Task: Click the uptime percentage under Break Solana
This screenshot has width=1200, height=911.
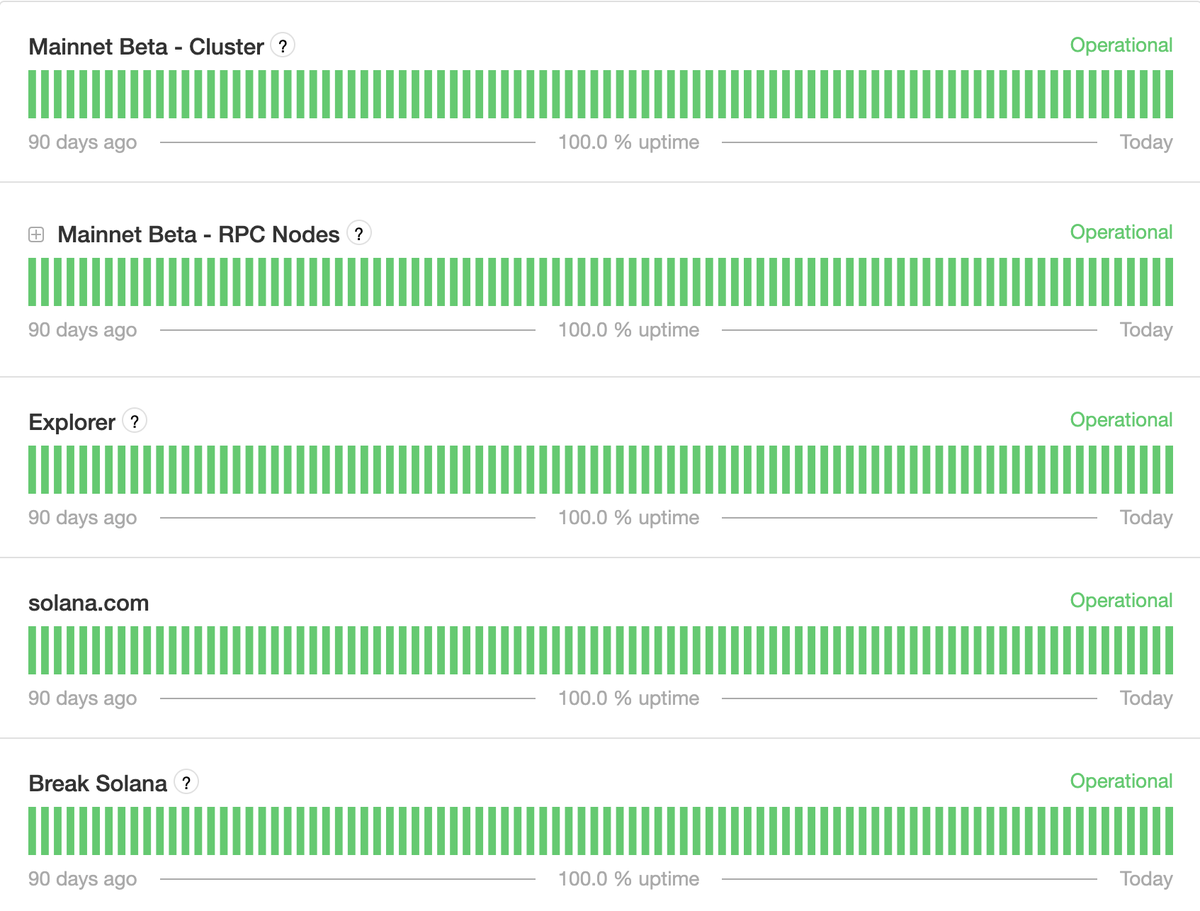Action: click(x=628, y=879)
